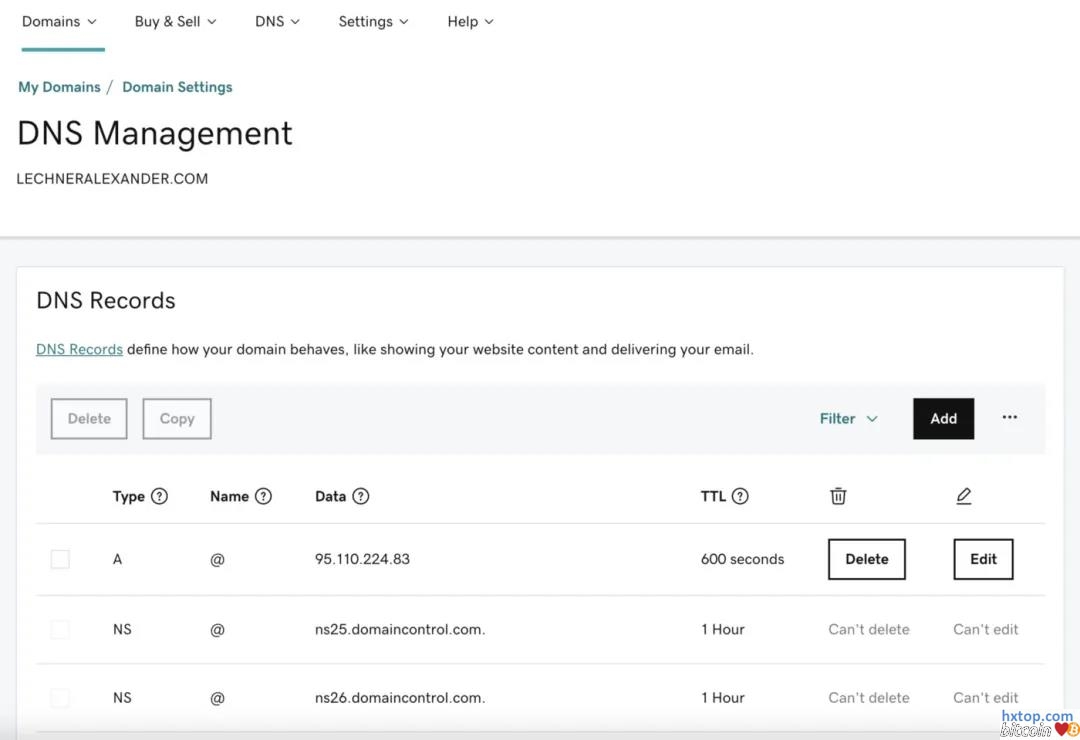Viewport: 1080px width, 740px height.
Task: Open the Domains navigation menu
Action: [60, 21]
